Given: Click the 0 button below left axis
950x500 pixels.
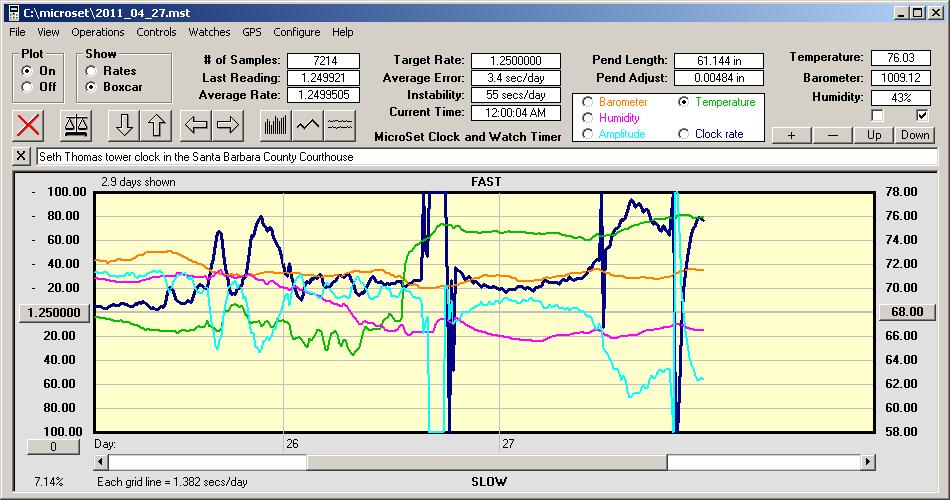Looking at the screenshot, I should coord(53,447).
